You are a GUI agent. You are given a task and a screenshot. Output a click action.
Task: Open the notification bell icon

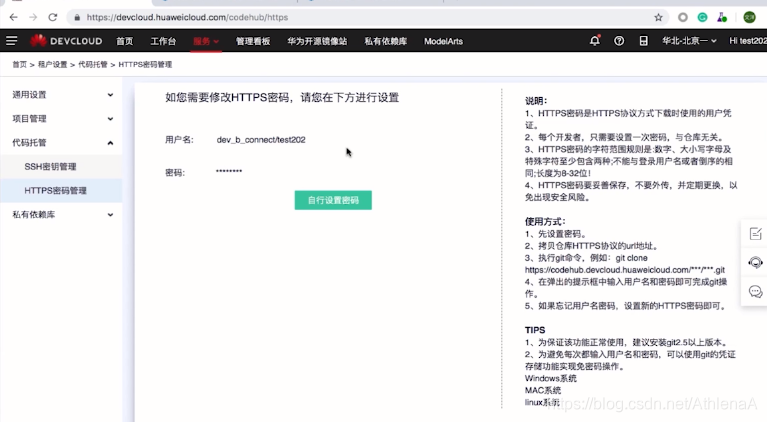(595, 41)
